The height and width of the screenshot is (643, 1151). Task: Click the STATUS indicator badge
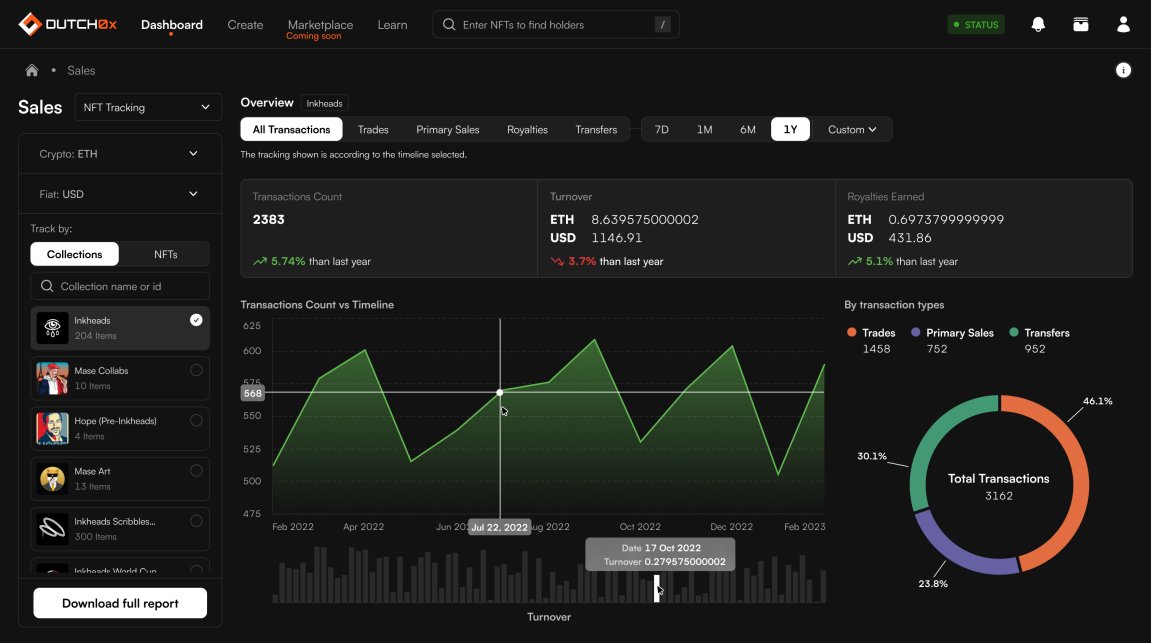[x=976, y=24]
